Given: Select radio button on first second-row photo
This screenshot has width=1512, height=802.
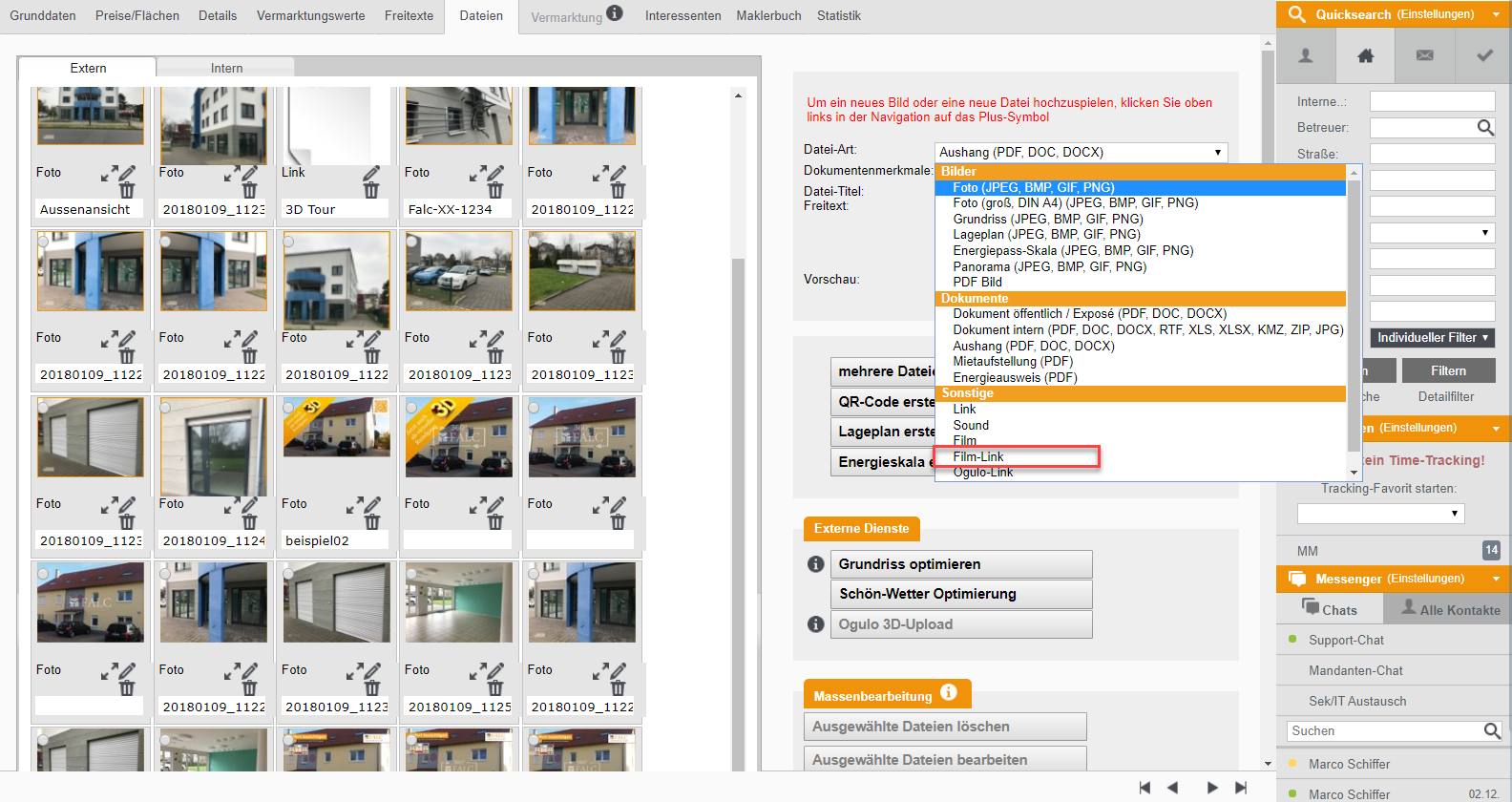Looking at the screenshot, I should [x=43, y=242].
